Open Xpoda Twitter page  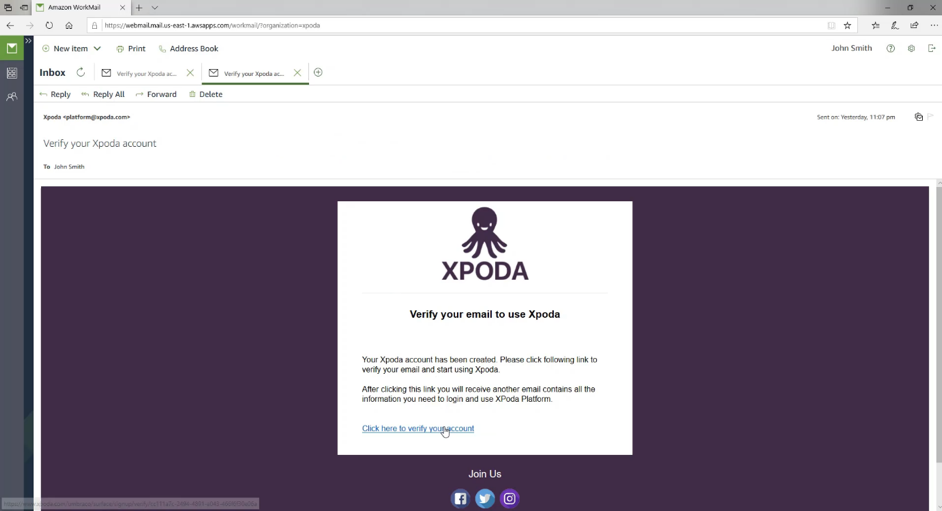[485, 498]
